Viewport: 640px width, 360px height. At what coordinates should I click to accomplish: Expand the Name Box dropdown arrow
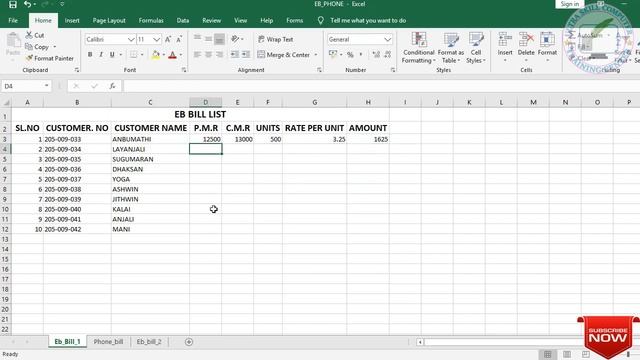(47, 86)
